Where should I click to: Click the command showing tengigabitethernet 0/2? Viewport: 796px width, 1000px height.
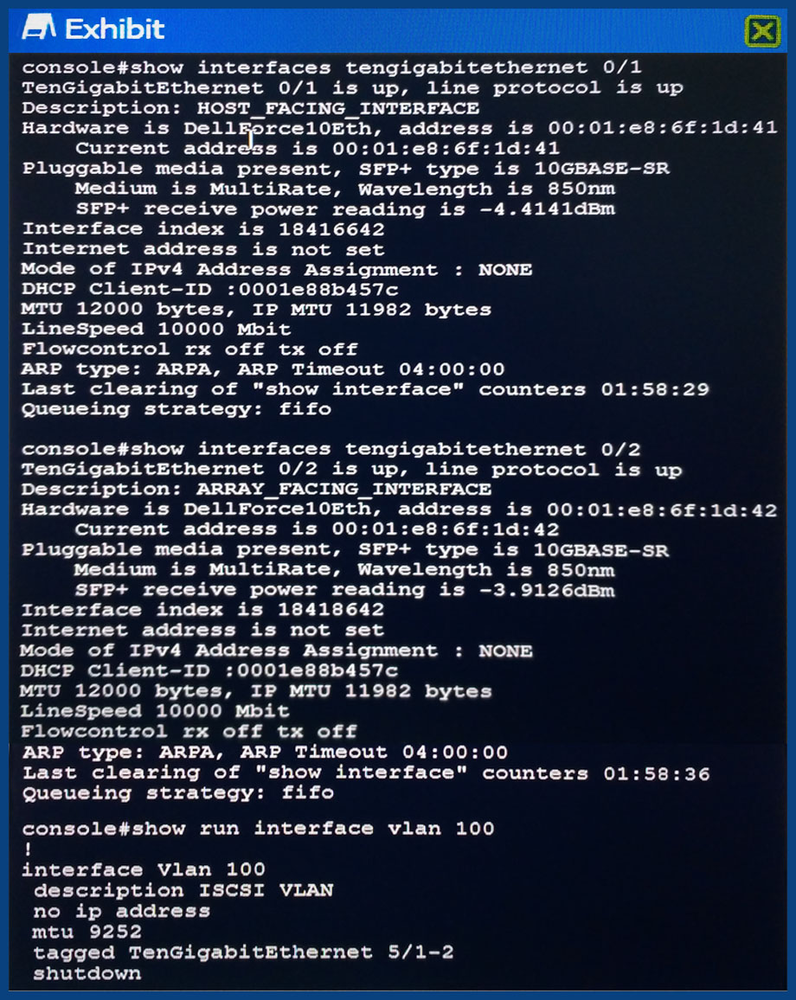(x=330, y=449)
